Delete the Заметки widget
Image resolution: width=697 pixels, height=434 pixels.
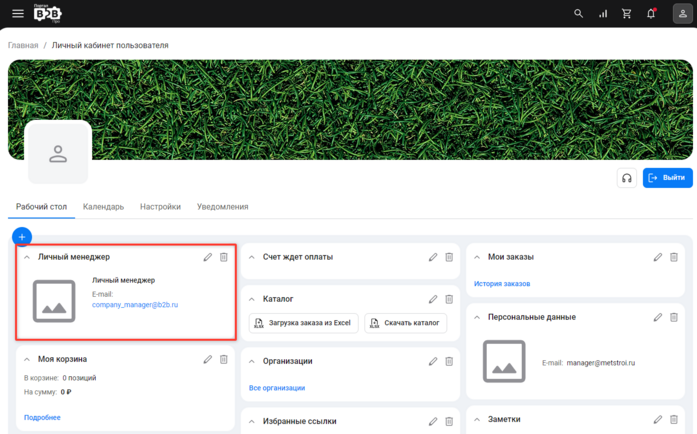(674, 419)
